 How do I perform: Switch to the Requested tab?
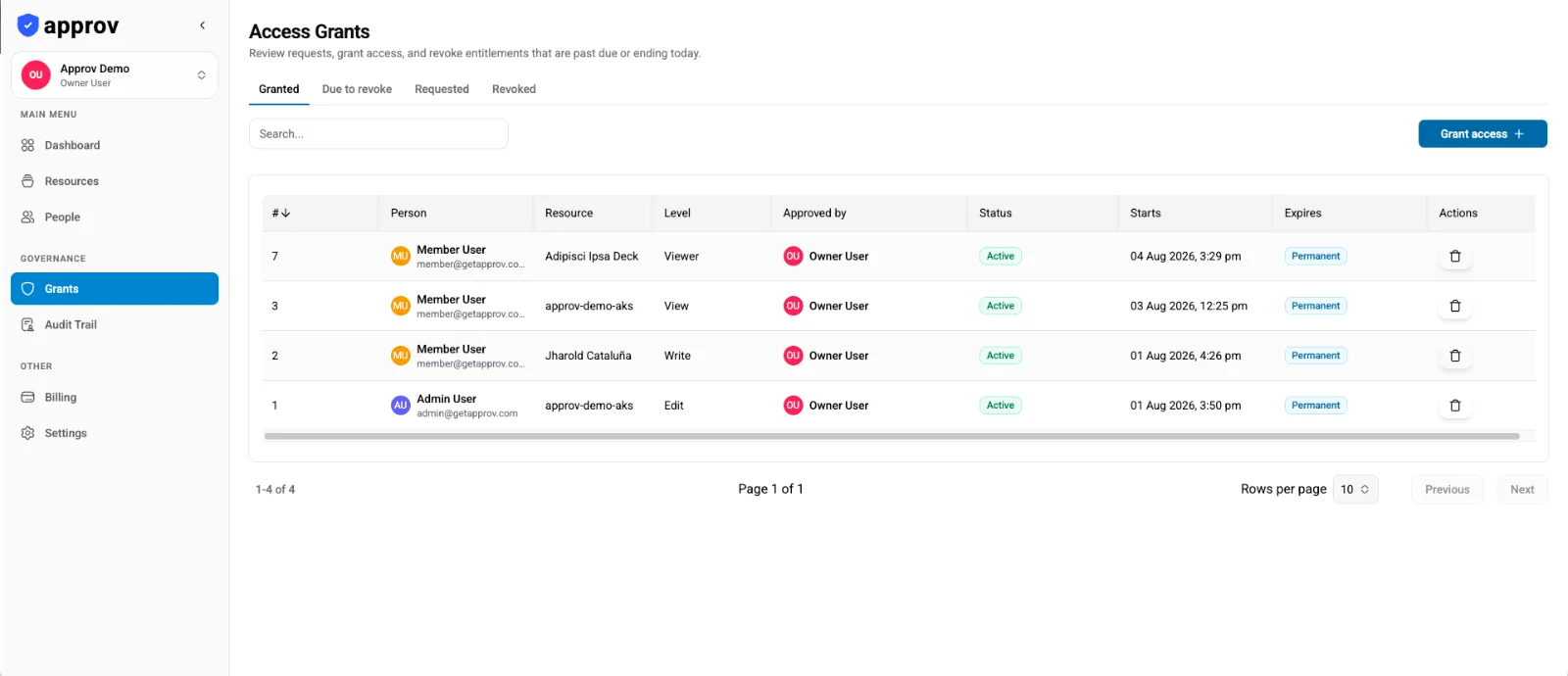442,89
